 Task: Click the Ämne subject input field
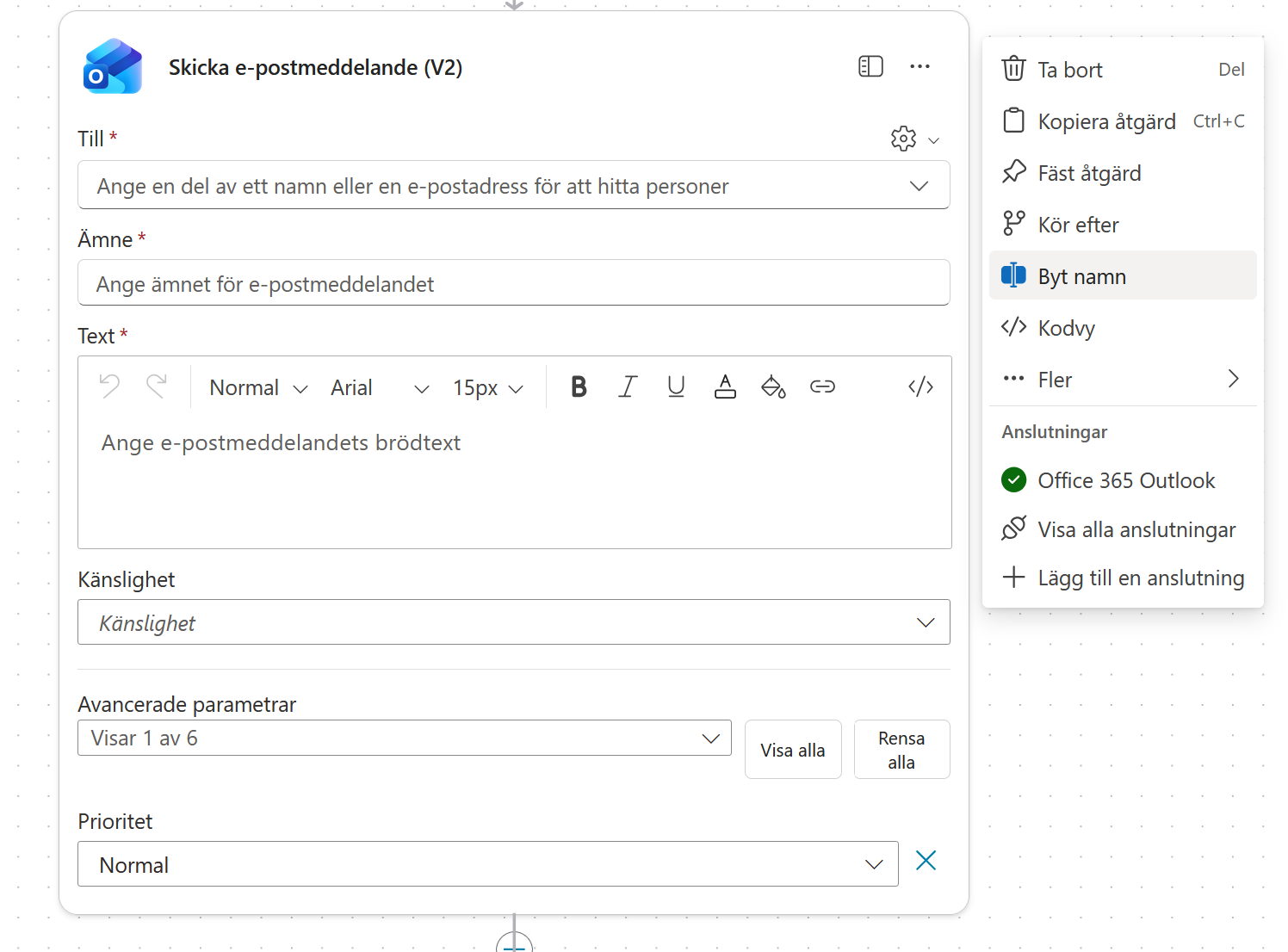[x=514, y=283]
